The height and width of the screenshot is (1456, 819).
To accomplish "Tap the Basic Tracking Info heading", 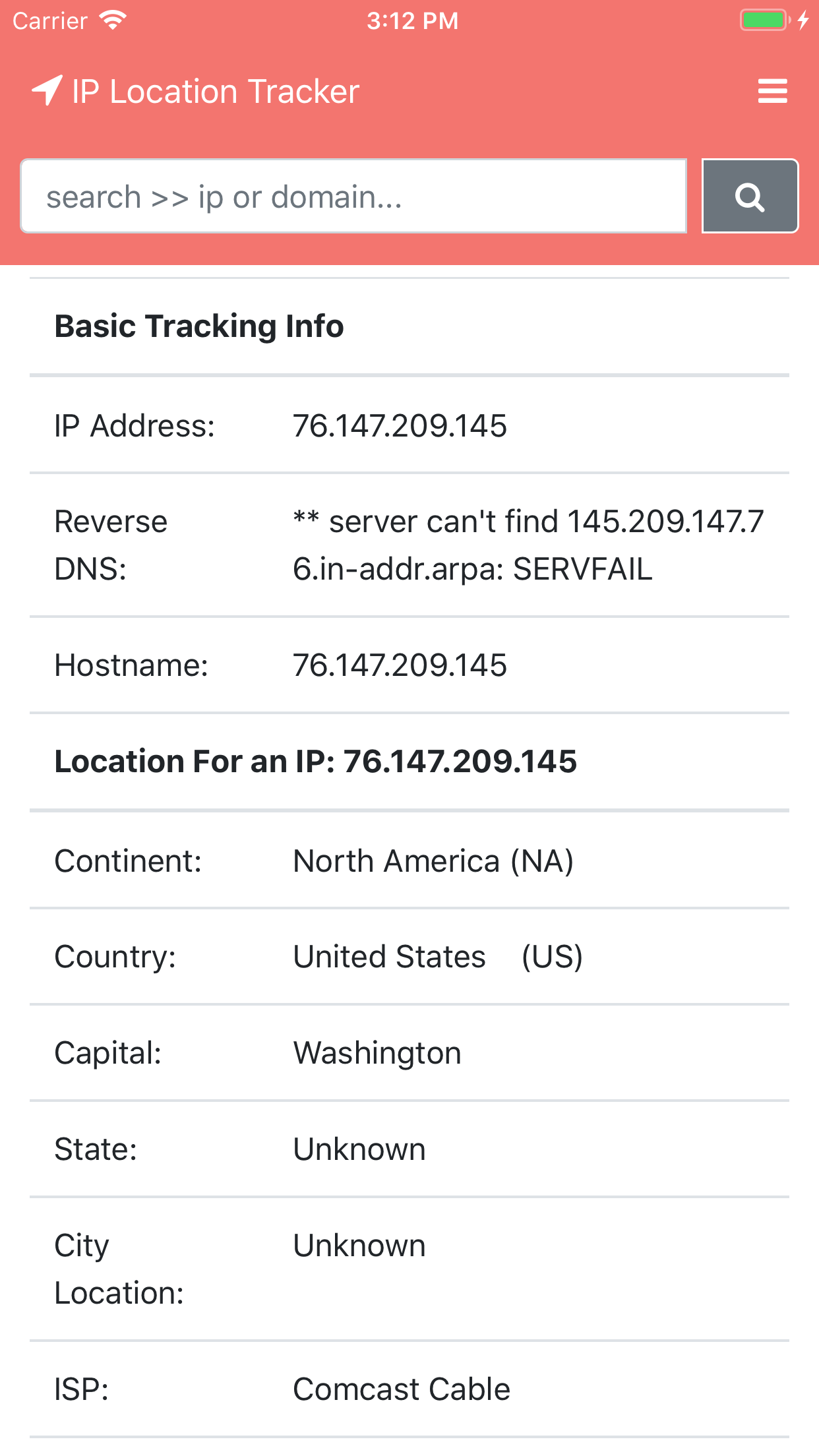I will point(199,324).
